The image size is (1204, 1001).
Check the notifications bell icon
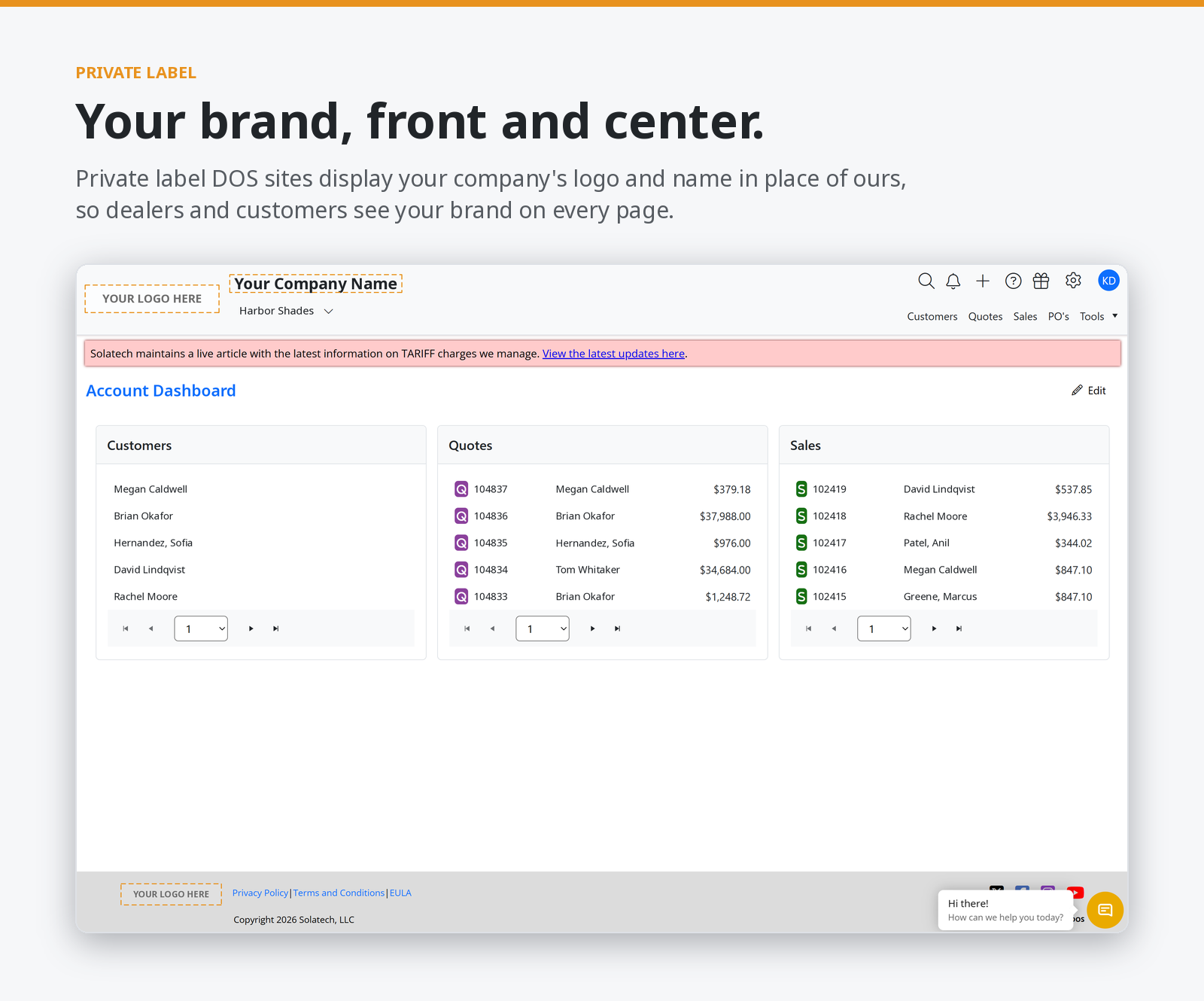click(x=953, y=281)
